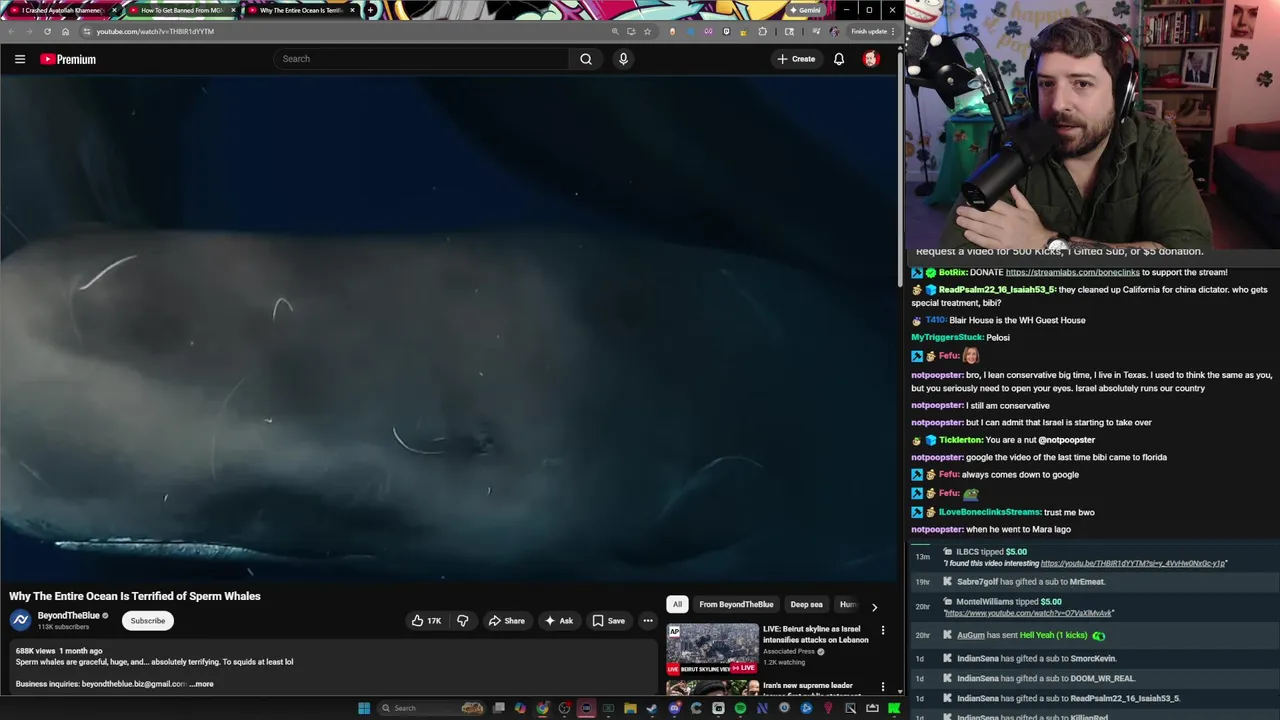The height and width of the screenshot is (720, 1280).
Task: Open File Explorer from the taskbar
Action: pos(630,708)
